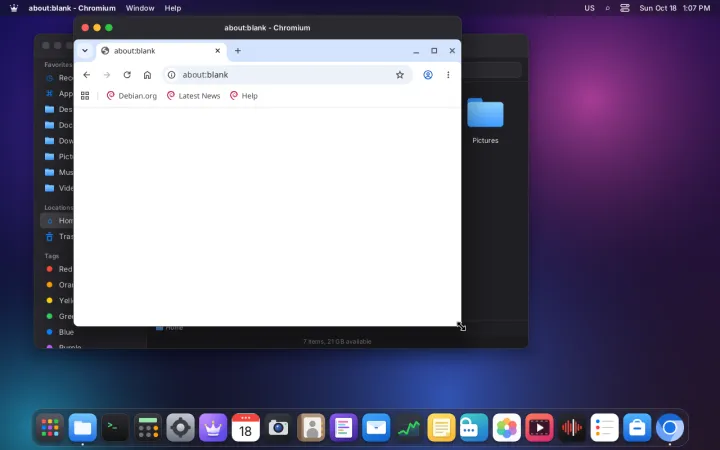The image size is (720, 450).
Task: Open the Chromium profile avatar button
Action: coord(428,75)
